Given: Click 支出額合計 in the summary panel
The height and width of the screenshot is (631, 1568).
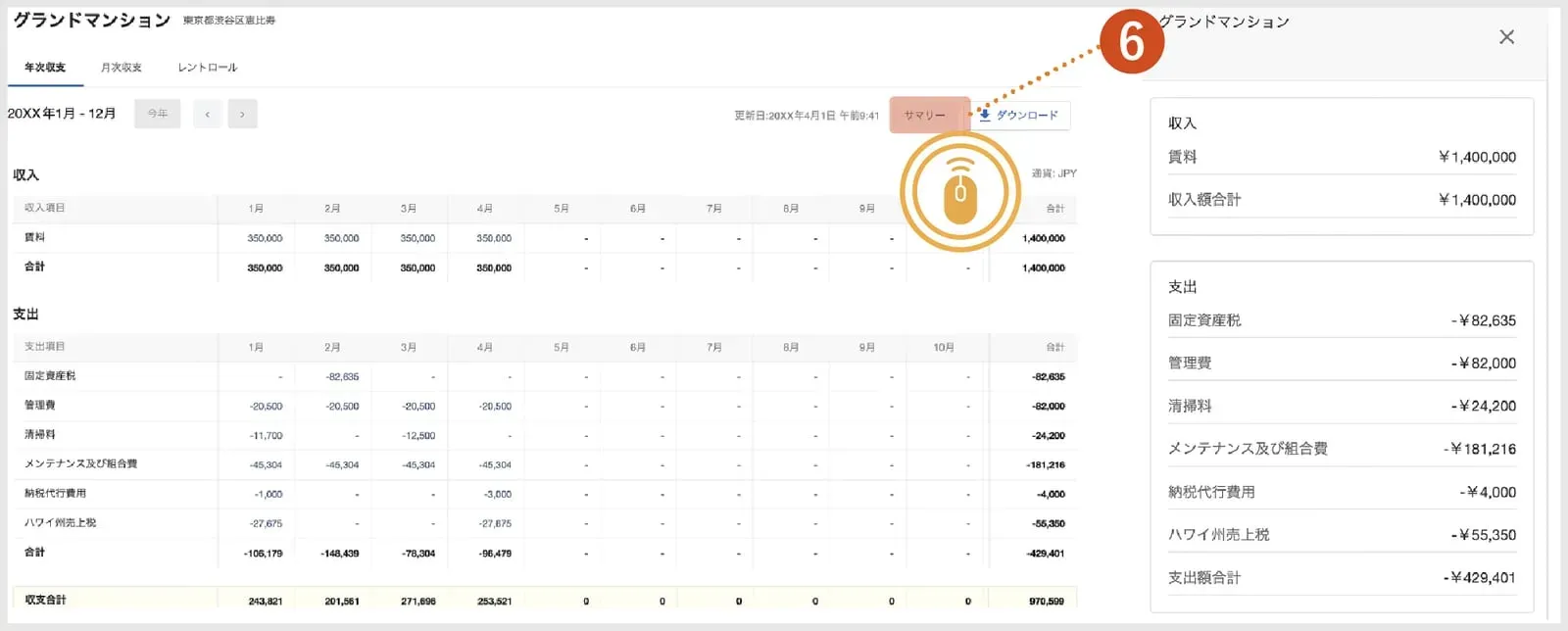Looking at the screenshot, I should tap(1204, 578).
